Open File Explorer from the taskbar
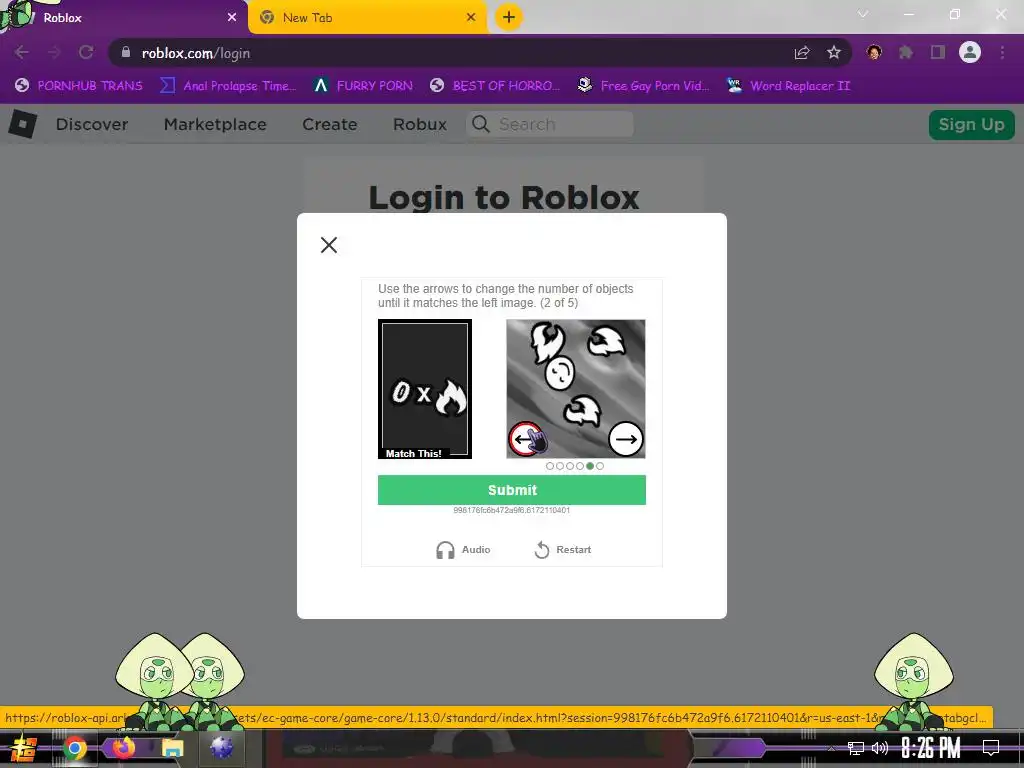This screenshot has width=1024, height=768. (172, 748)
